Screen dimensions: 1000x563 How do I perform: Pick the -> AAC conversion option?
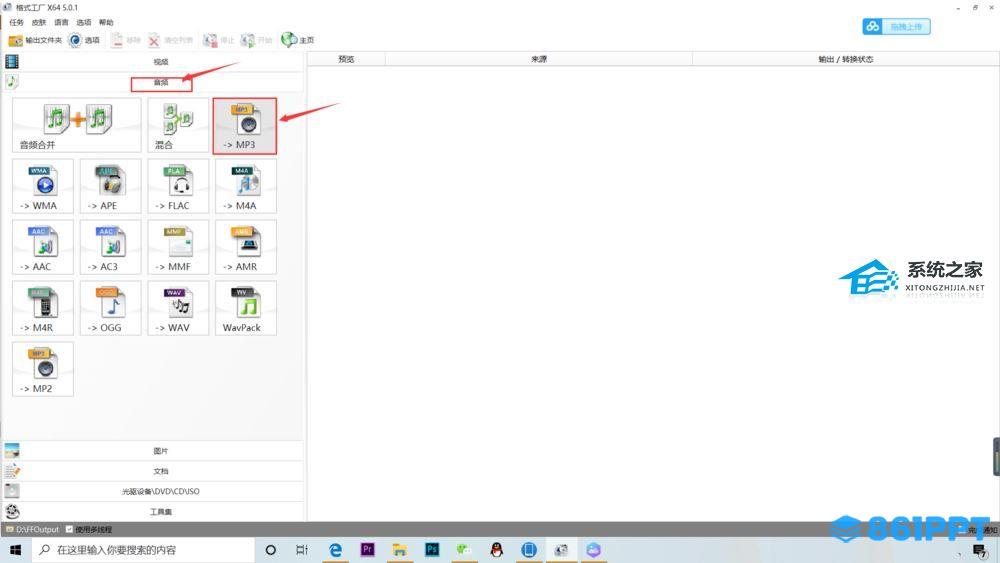click(43, 247)
